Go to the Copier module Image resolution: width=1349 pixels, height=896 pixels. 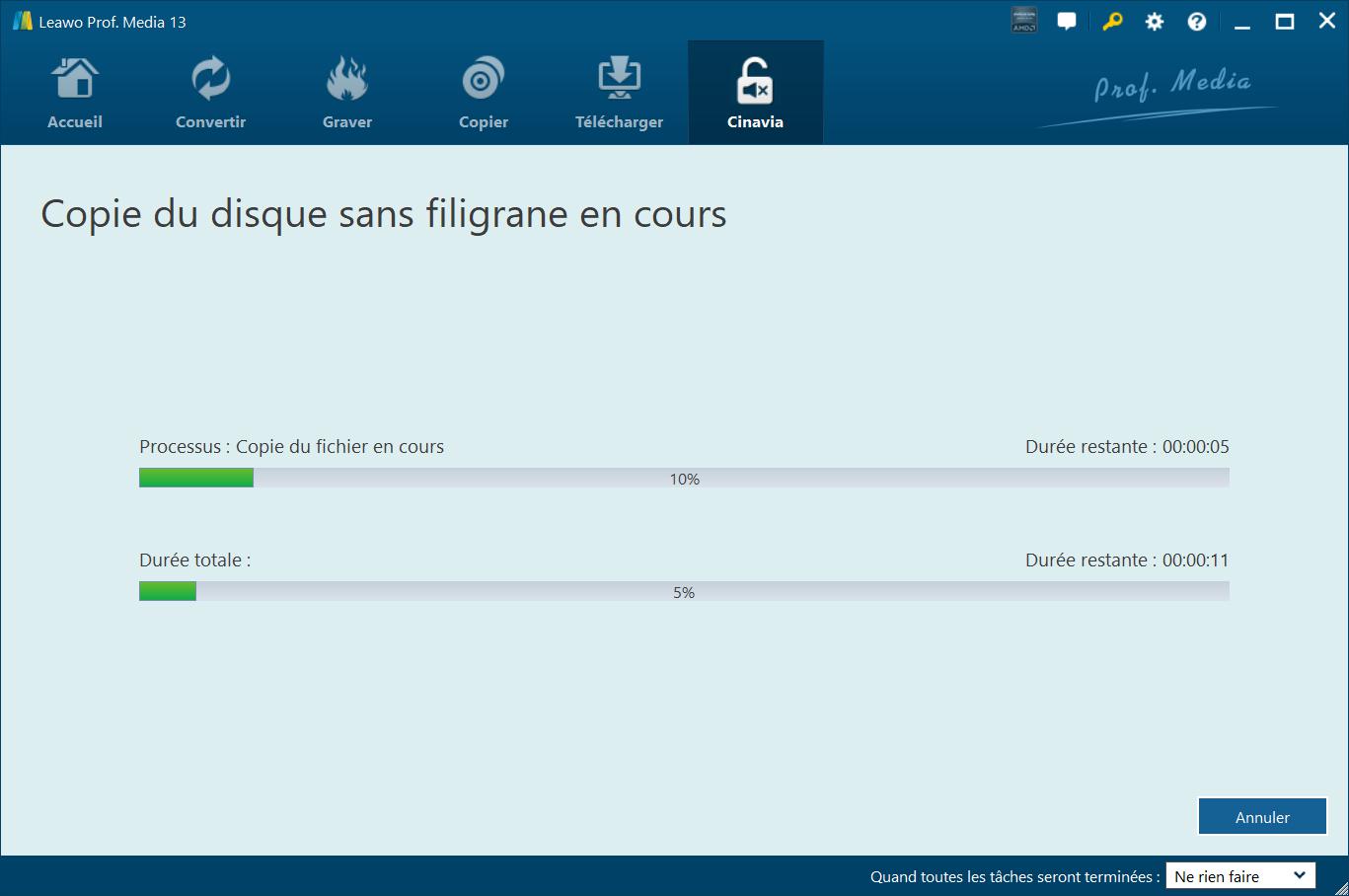pos(484,93)
